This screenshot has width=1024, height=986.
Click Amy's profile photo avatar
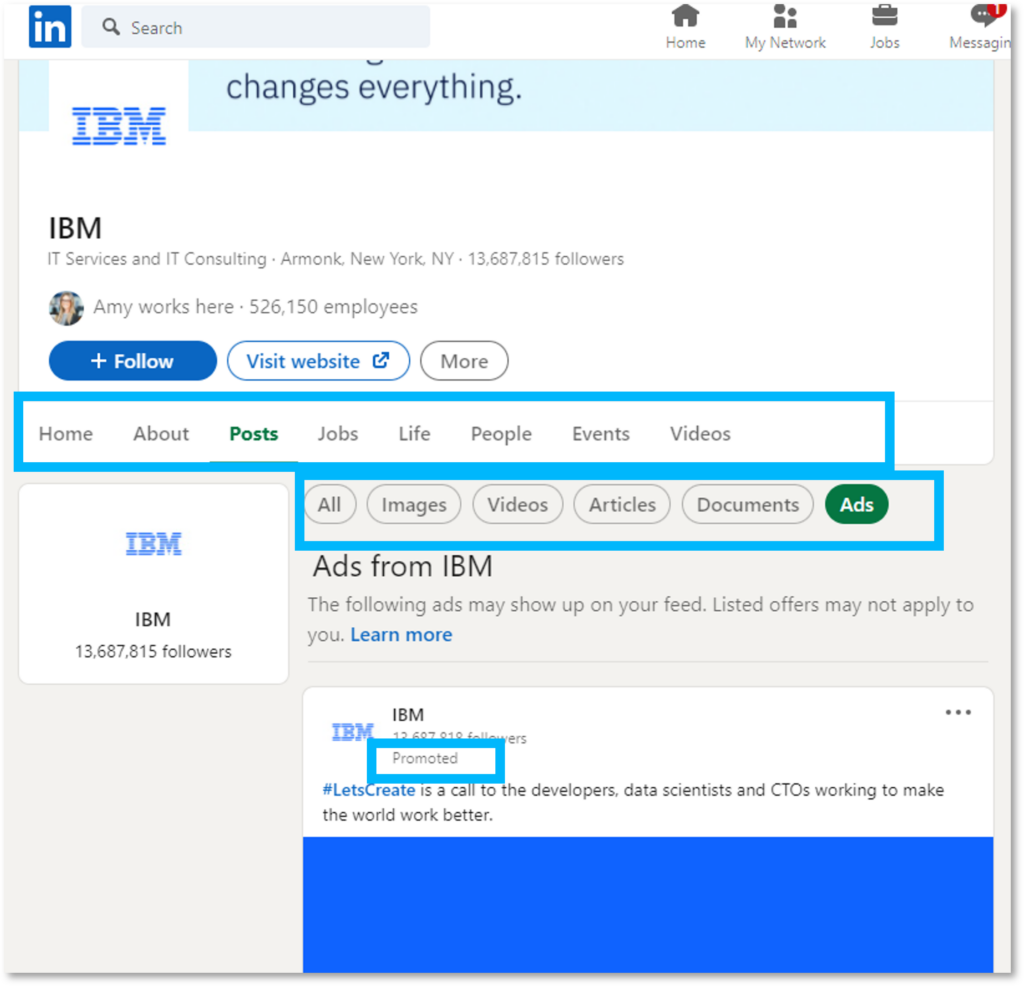point(66,308)
